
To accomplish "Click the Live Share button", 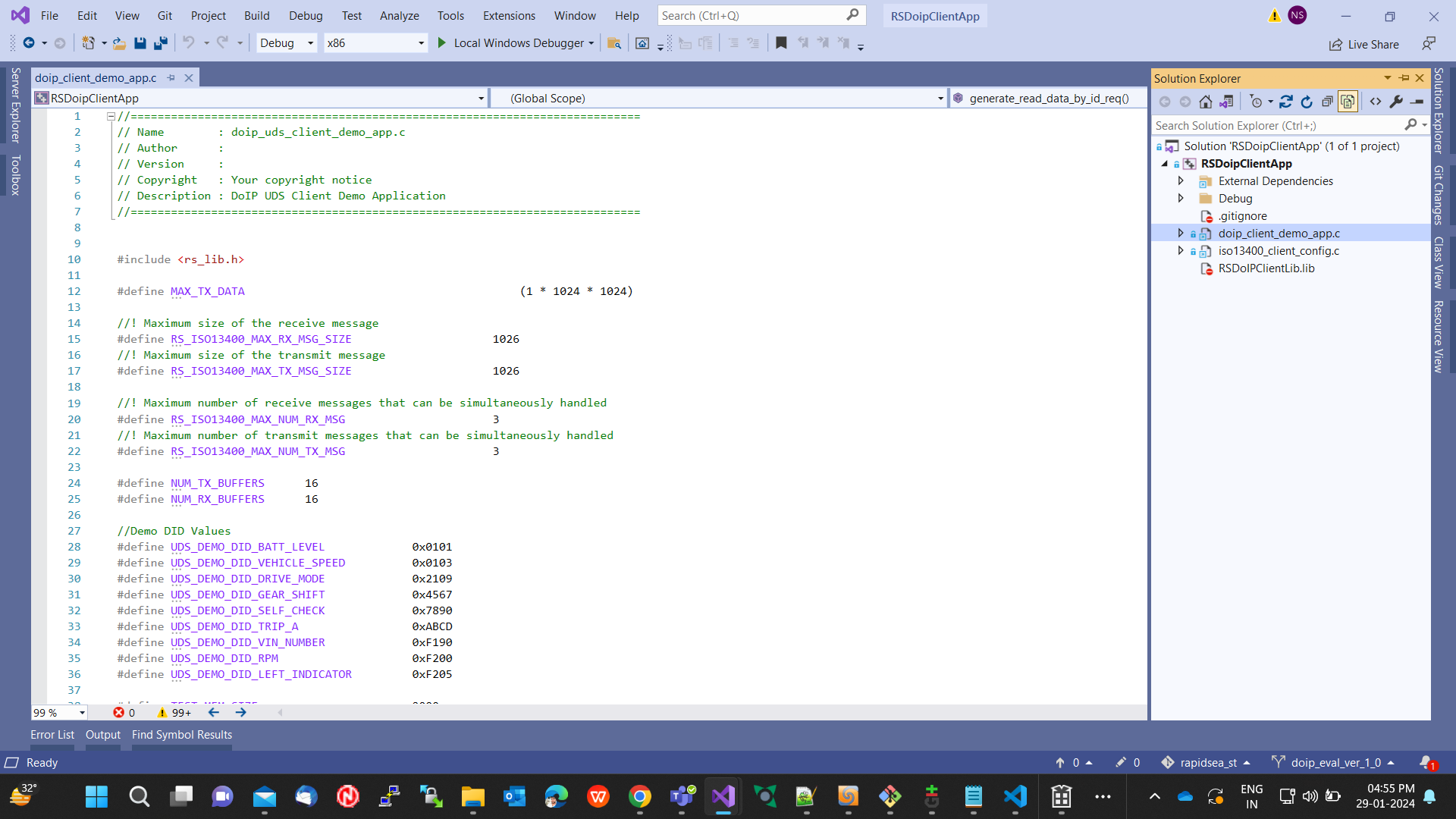I will tap(1364, 45).
